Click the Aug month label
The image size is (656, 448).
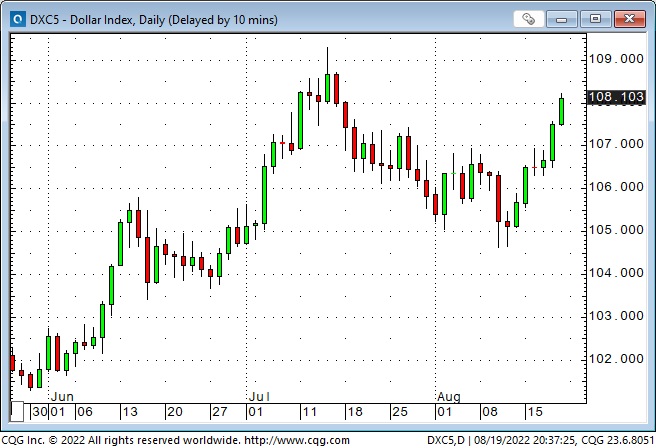[449, 397]
